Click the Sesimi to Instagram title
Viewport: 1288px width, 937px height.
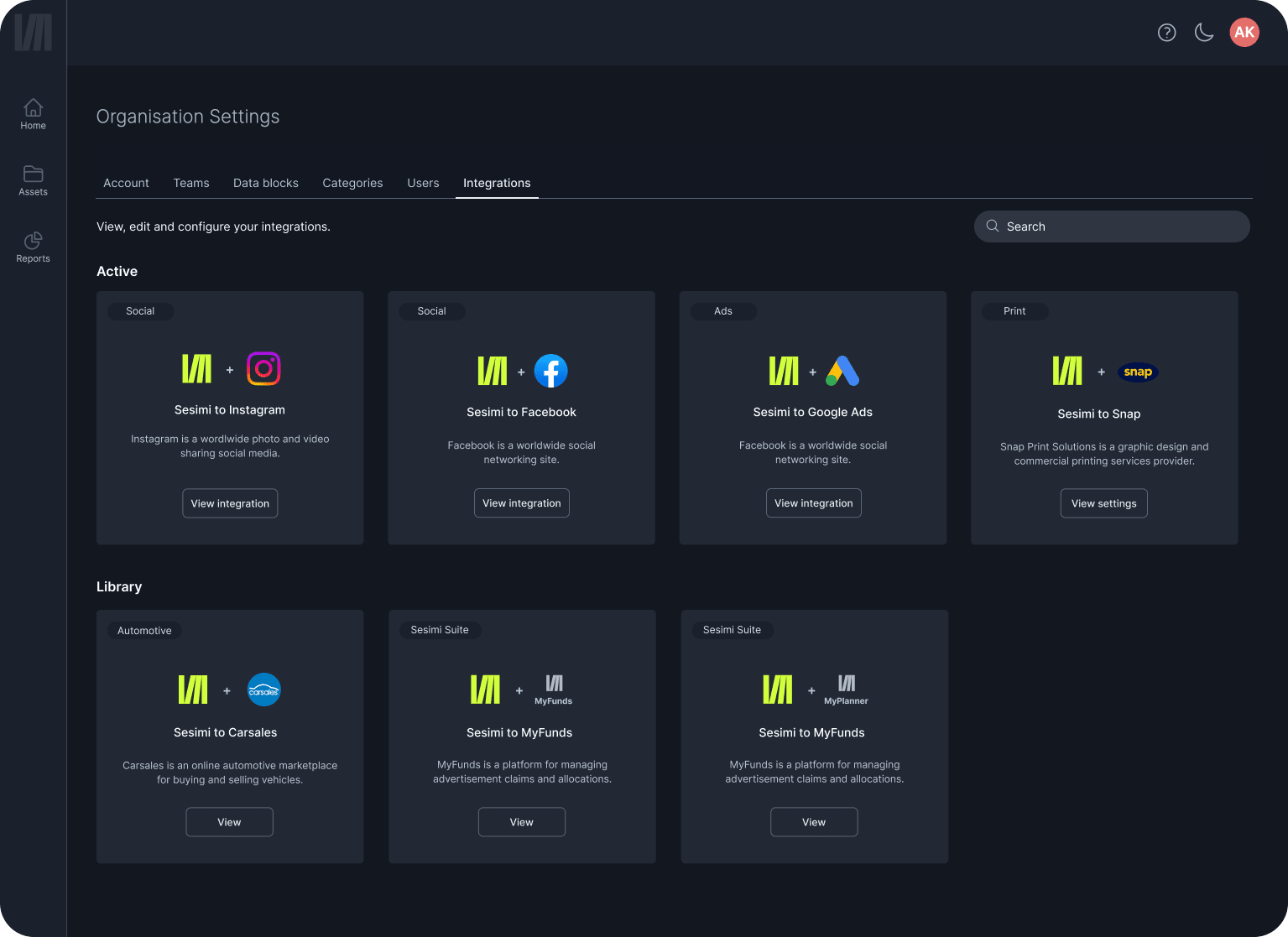(230, 409)
